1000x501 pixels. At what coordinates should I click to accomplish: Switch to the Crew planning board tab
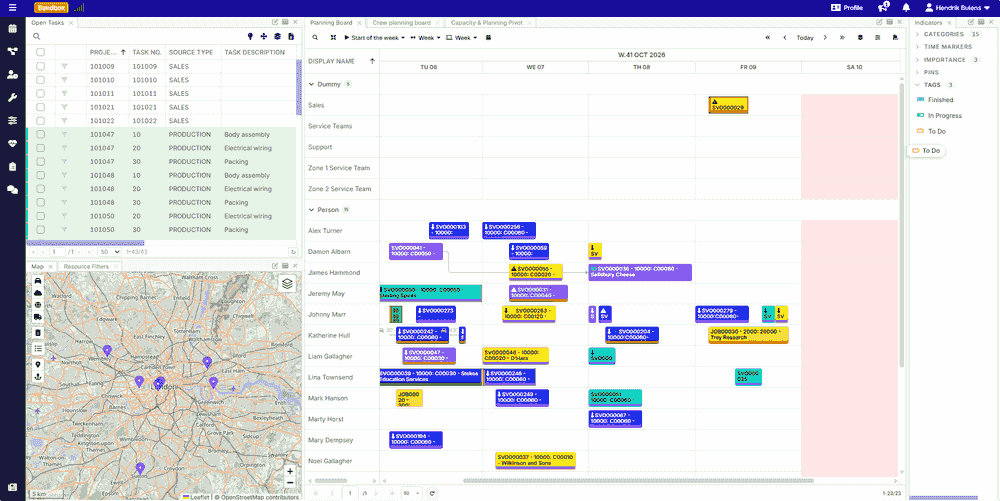(x=401, y=23)
